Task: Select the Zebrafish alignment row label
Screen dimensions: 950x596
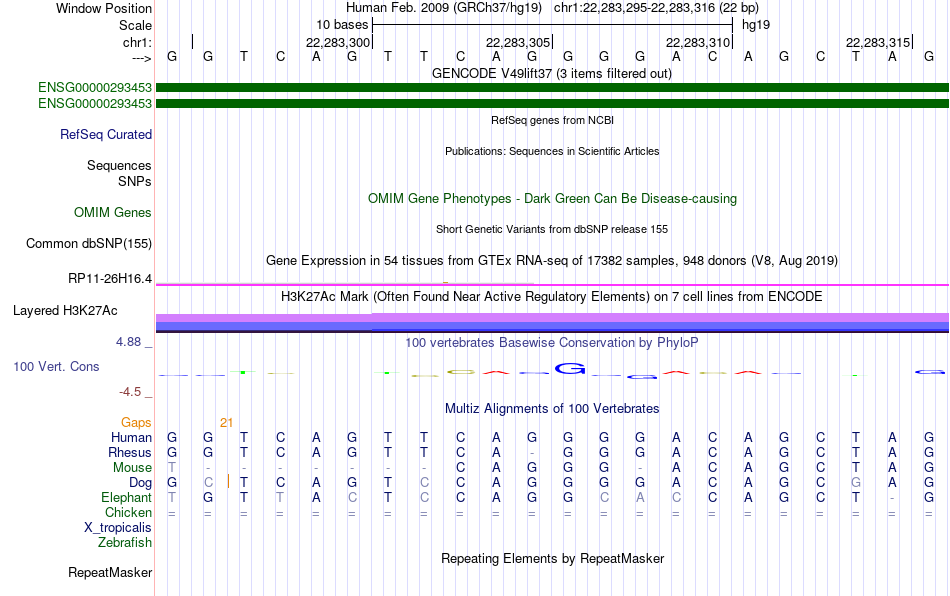Action: click(x=125, y=542)
